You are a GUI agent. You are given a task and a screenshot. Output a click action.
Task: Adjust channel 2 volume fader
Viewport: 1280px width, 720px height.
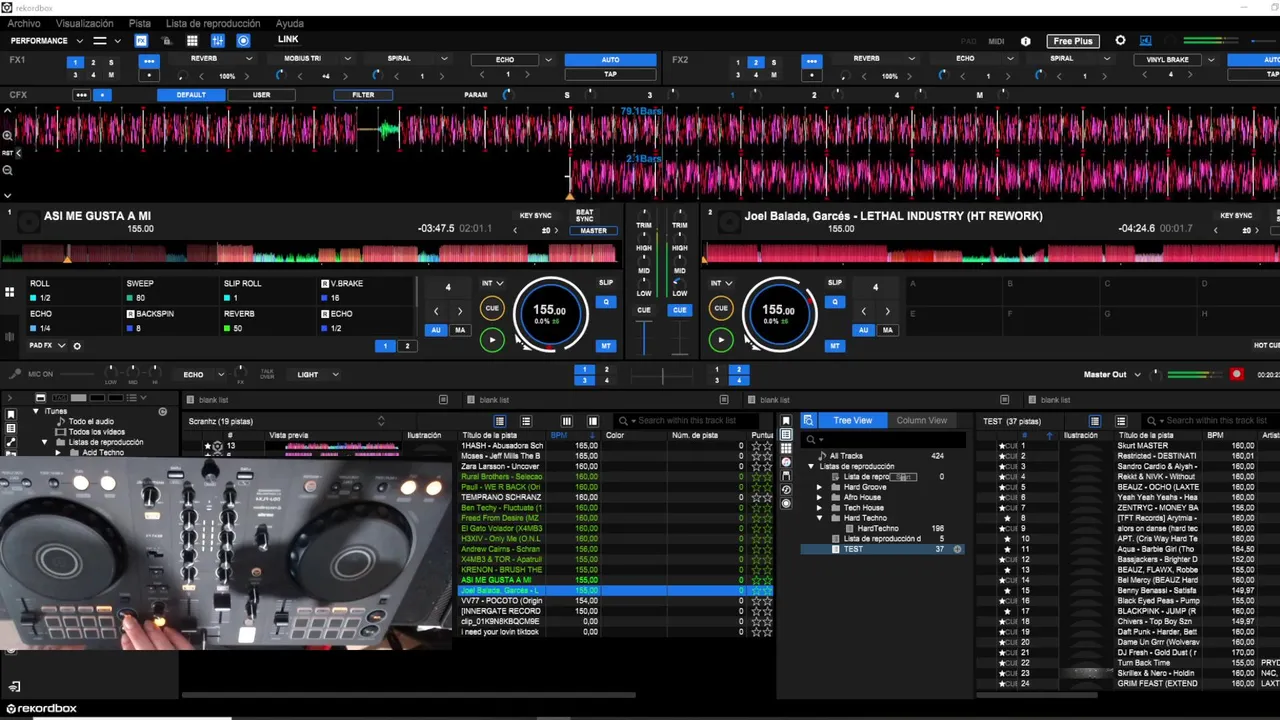680,337
